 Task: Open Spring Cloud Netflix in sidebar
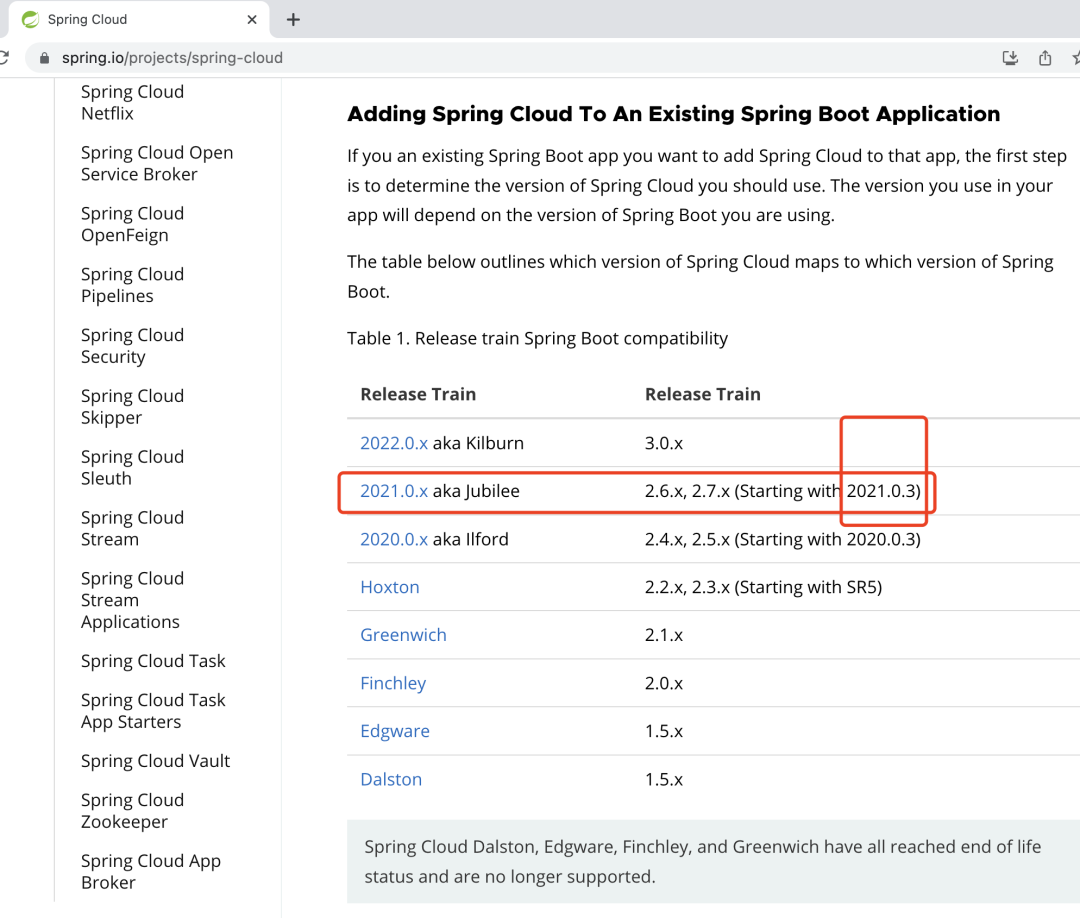(x=132, y=103)
